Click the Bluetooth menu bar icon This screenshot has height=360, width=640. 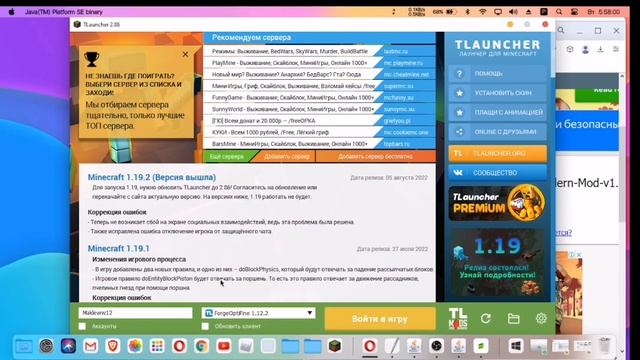468,12
